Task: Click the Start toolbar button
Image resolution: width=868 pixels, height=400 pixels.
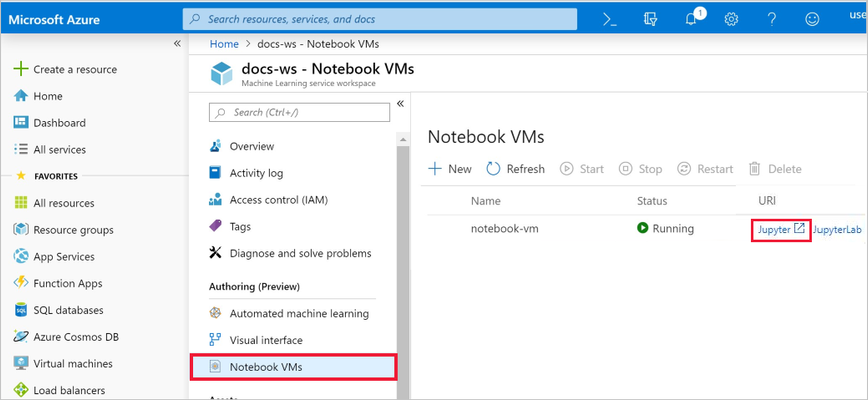Action: 582,169
